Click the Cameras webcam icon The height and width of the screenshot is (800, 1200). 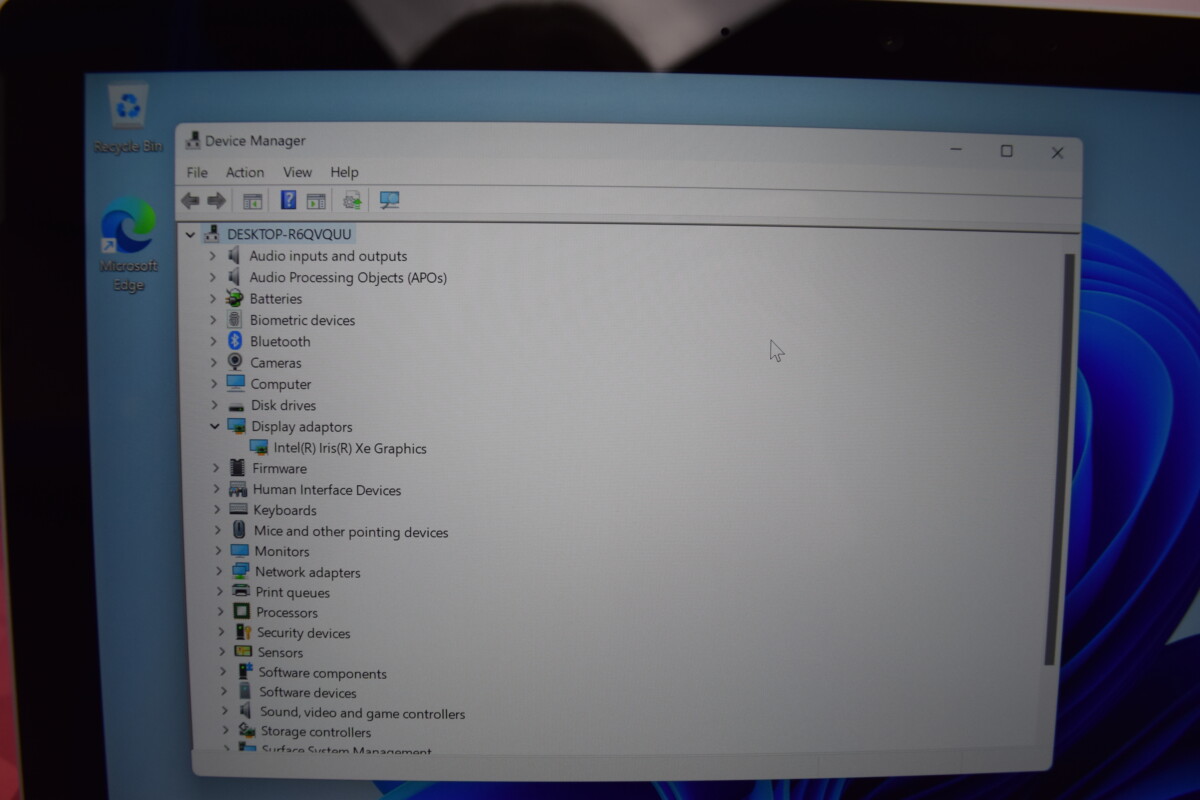(235, 362)
